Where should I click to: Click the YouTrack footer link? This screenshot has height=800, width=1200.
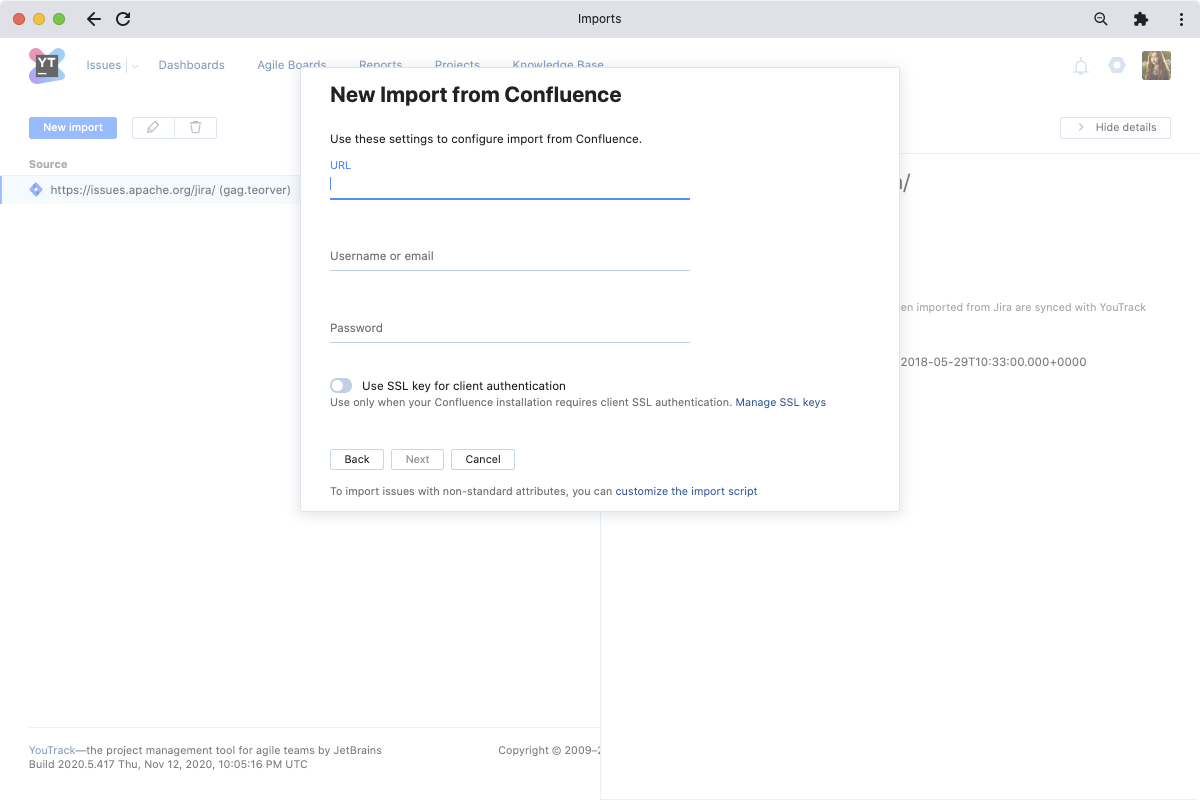point(52,750)
